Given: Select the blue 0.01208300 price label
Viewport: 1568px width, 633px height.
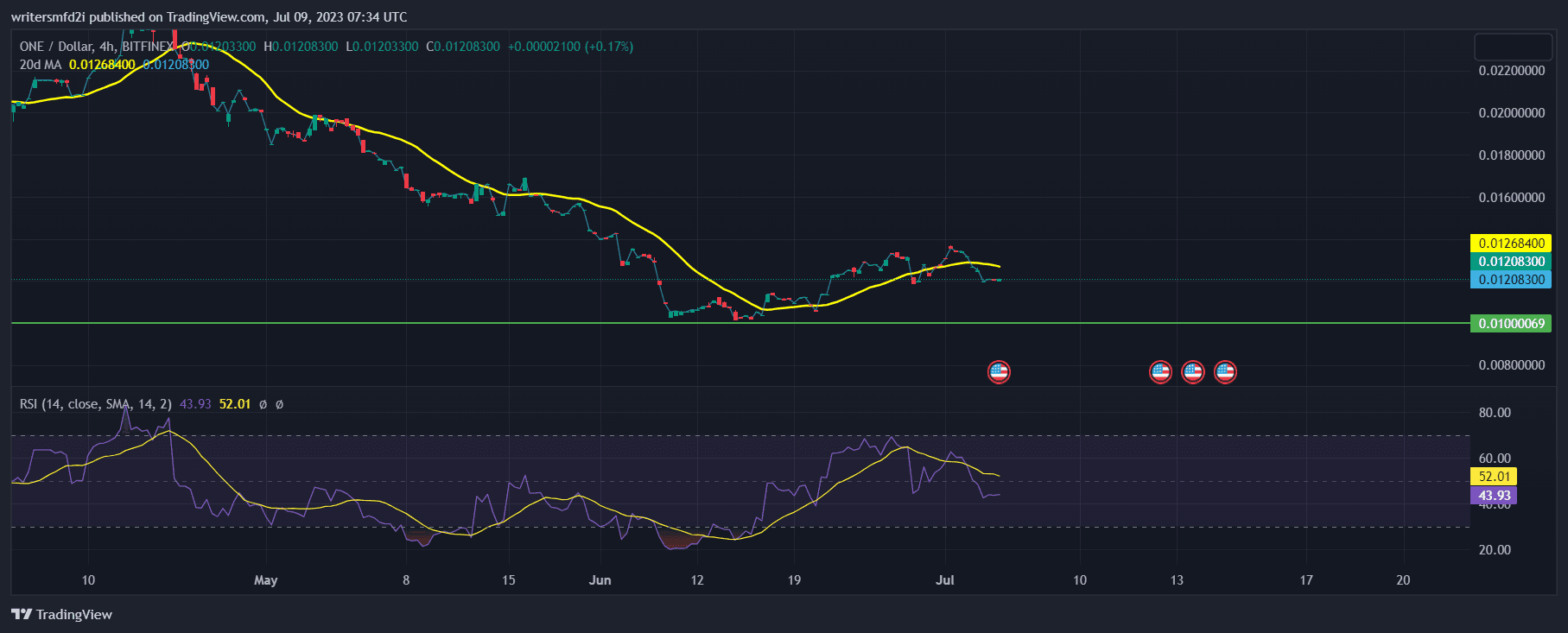Looking at the screenshot, I should [x=1511, y=280].
